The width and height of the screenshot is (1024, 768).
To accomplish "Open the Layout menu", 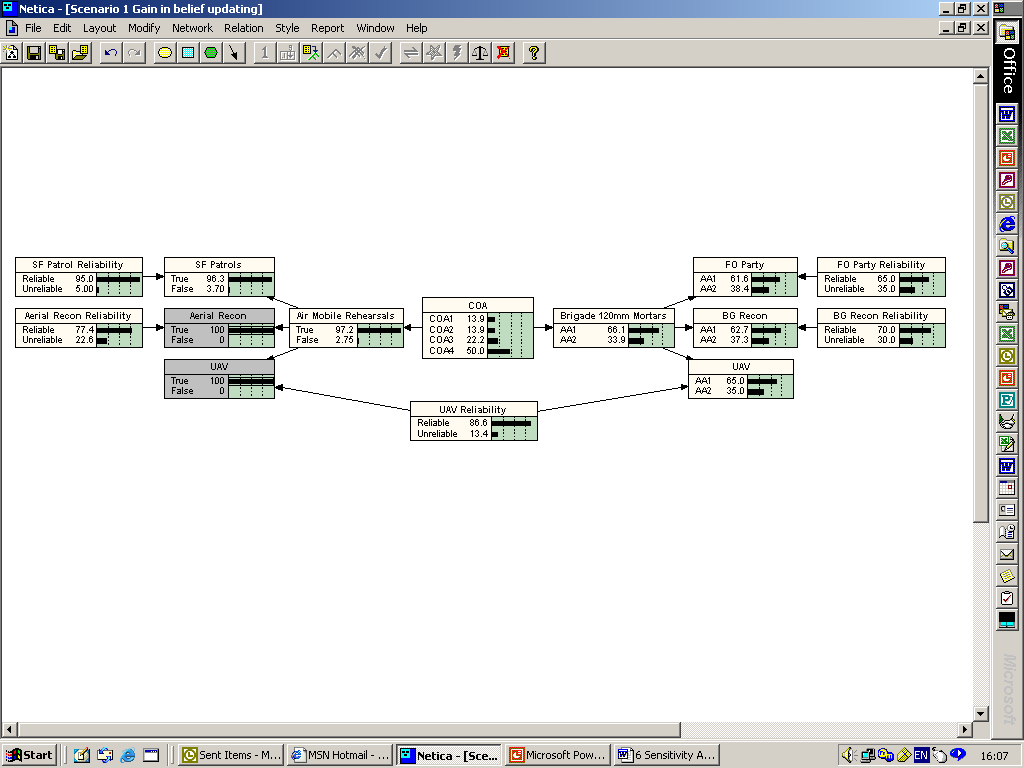I will 99,28.
